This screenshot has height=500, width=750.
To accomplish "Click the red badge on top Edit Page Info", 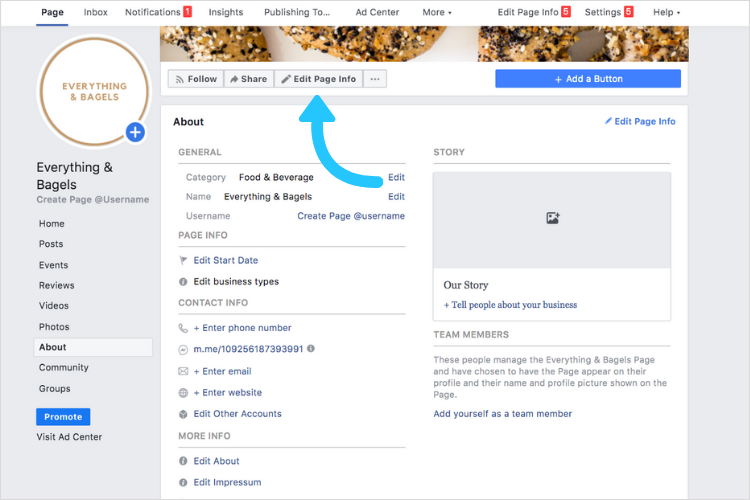I will [x=566, y=11].
